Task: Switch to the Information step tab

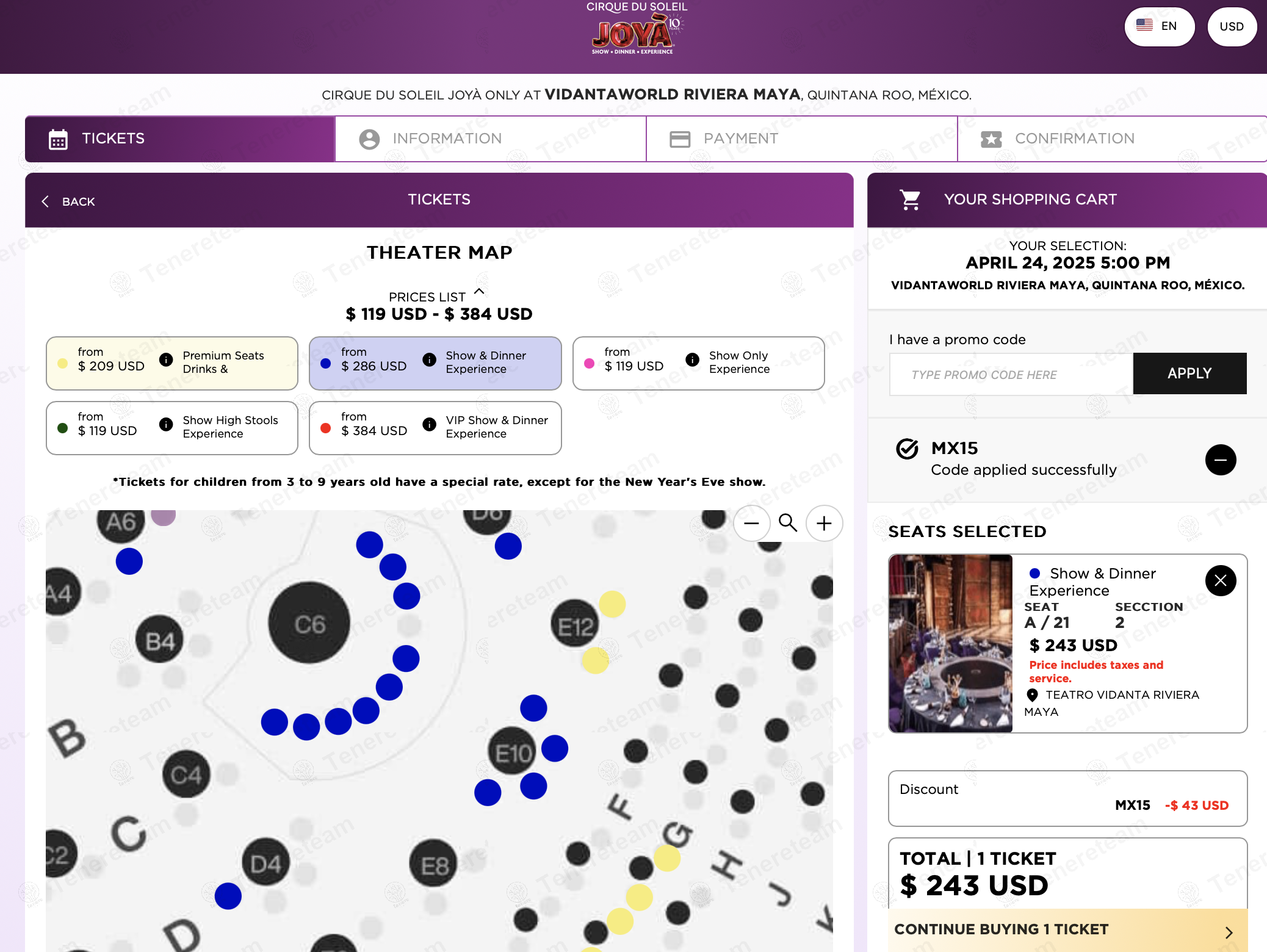Action: (x=491, y=139)
